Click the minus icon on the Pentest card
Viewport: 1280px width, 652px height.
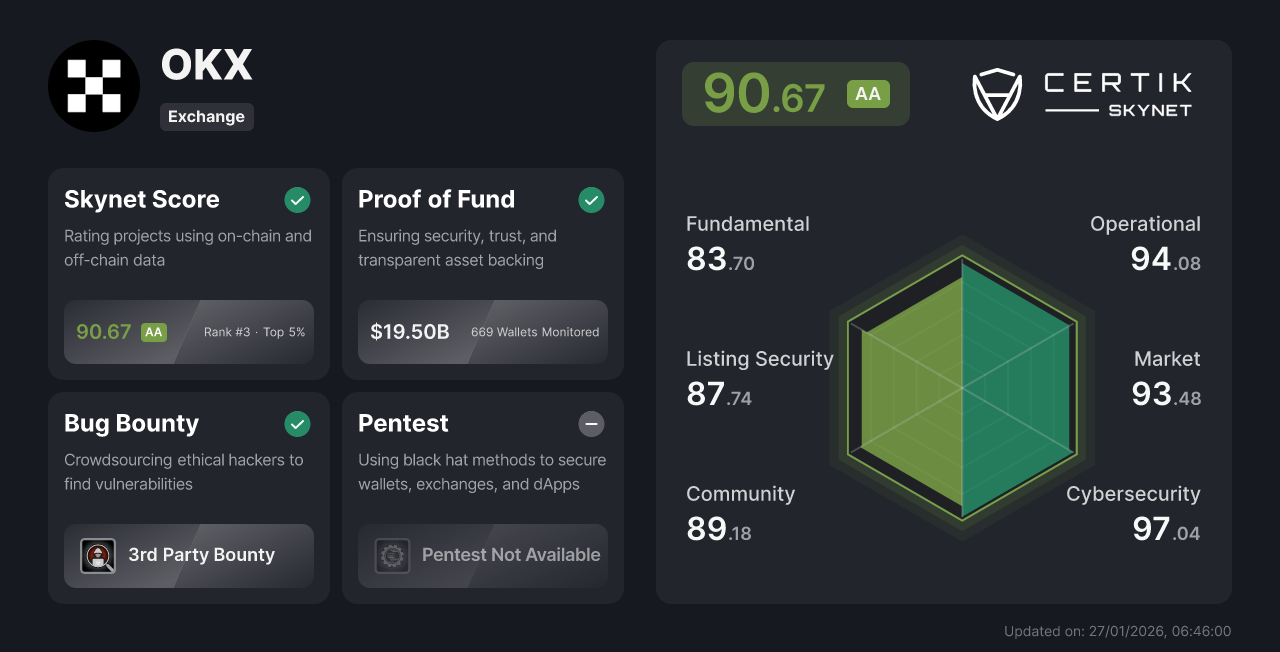coord(591,424)
